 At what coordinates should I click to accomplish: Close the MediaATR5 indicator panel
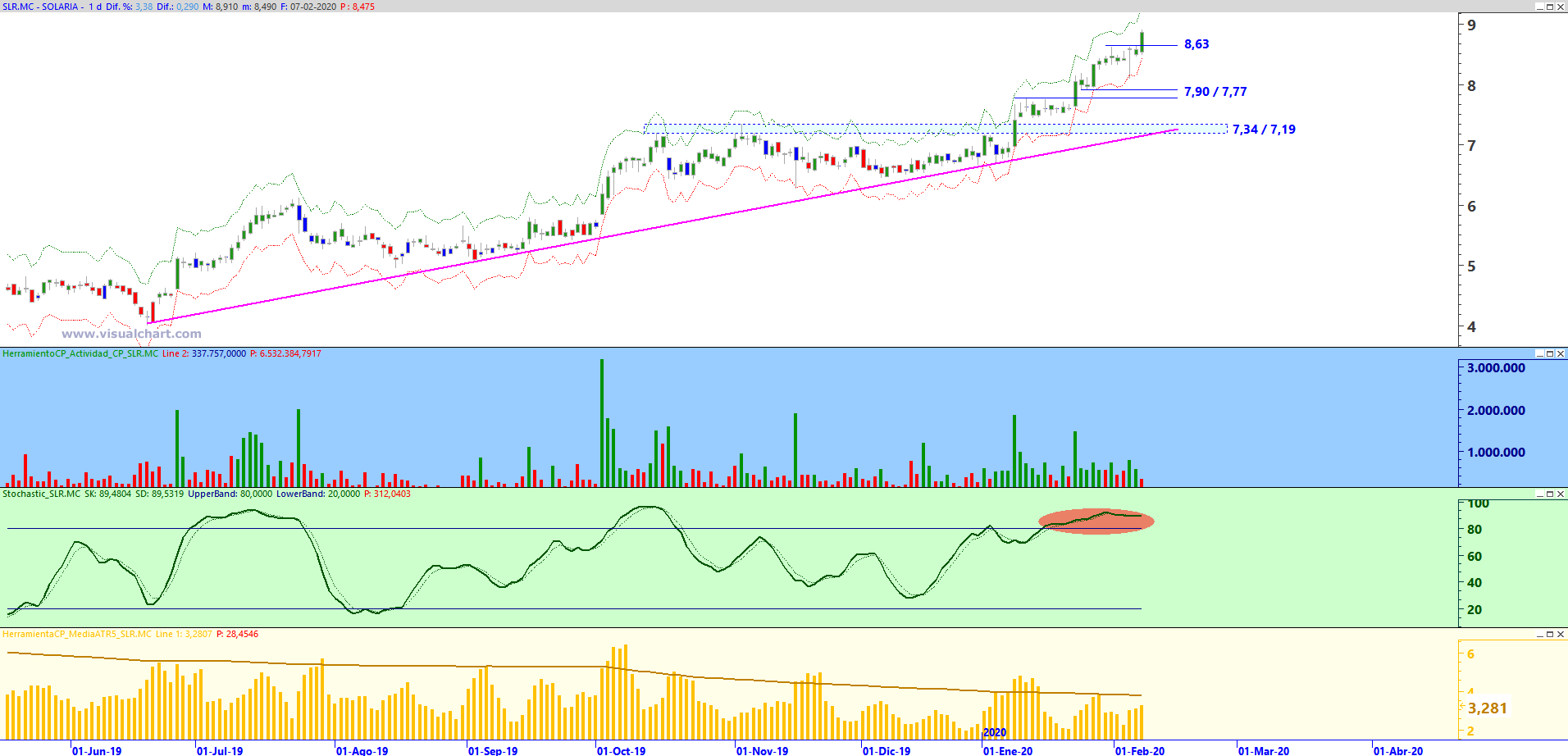(1561, 635)
